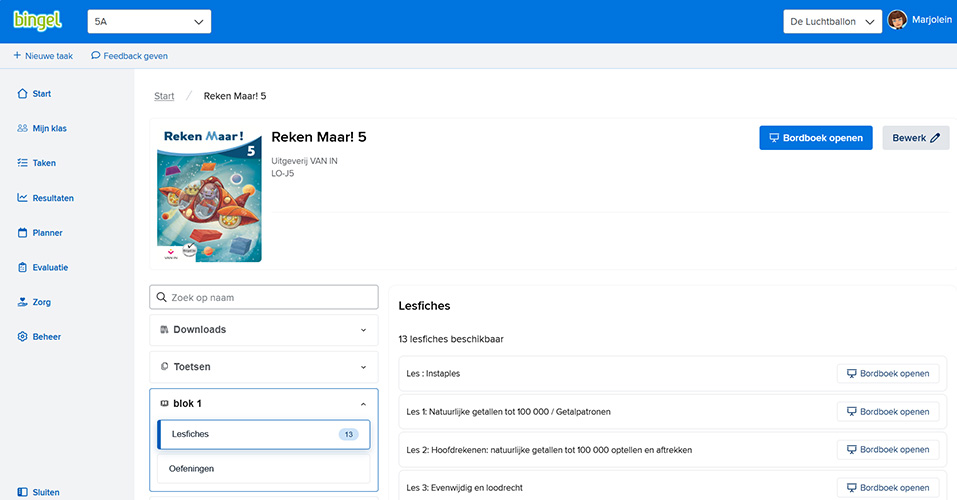Click Sluiten to collapse the sidebar
The image size is (957, 500).
(x=45, y=492)
